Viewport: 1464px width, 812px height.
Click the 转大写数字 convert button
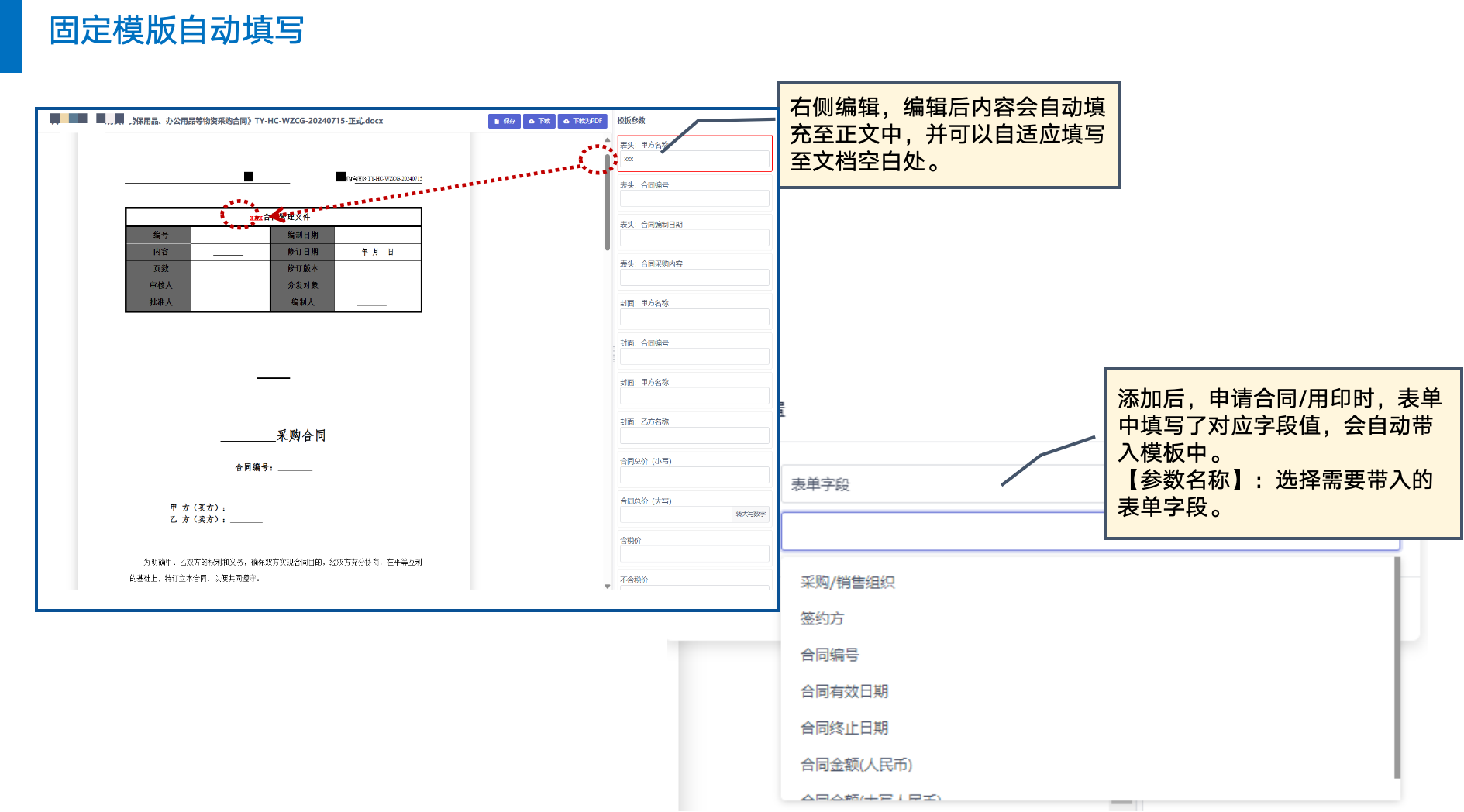click(x=749, y=514)
